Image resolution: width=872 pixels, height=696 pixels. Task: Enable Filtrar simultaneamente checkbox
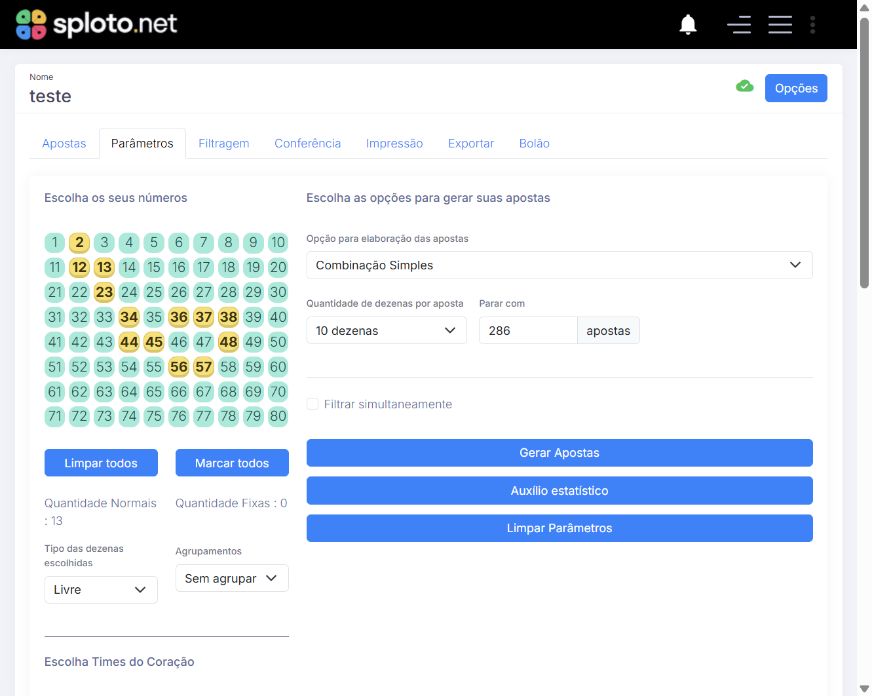[x=313, y=404]
